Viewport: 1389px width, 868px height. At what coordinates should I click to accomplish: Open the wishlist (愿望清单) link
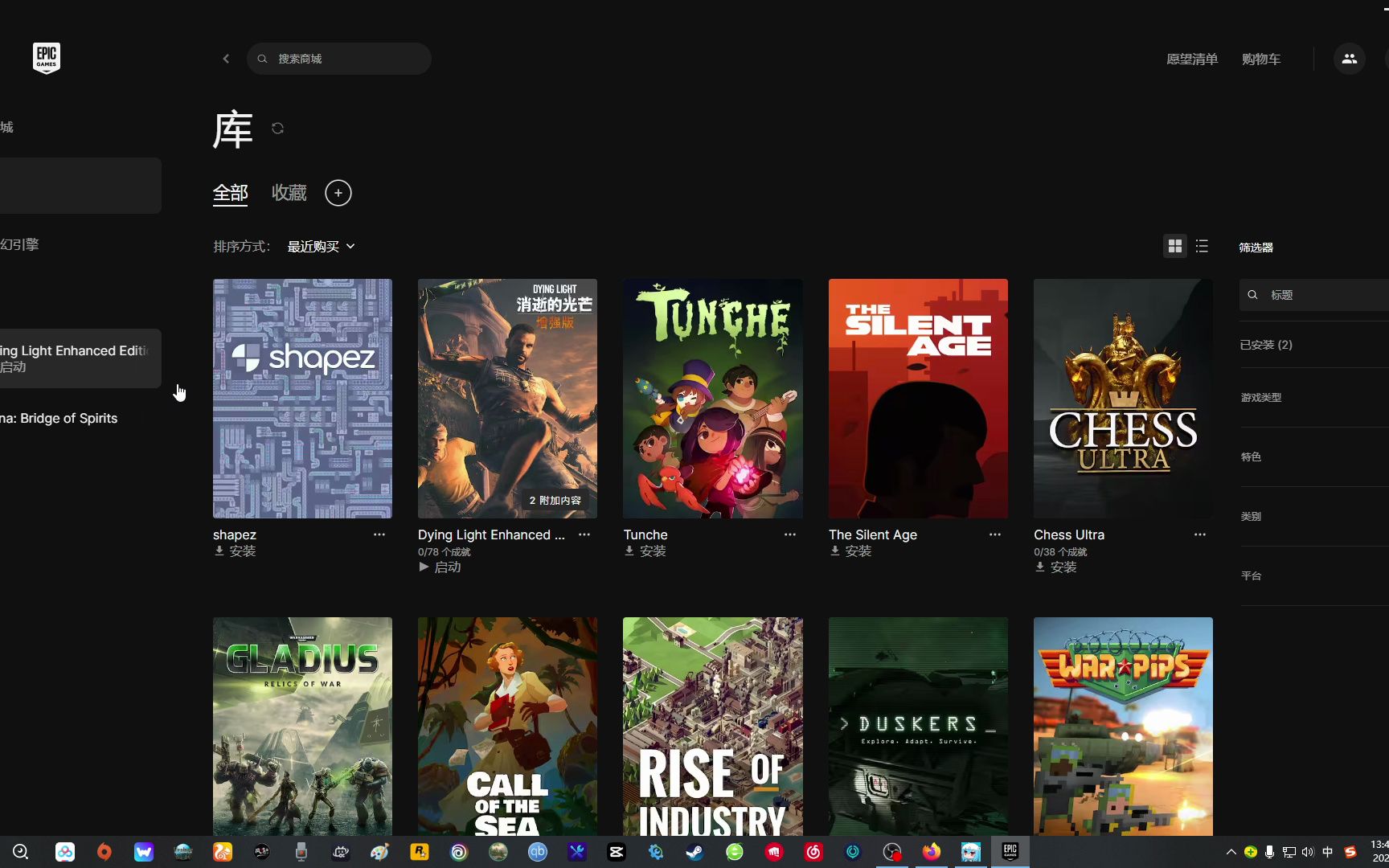pyautogui.click(x=1192, y=59)
